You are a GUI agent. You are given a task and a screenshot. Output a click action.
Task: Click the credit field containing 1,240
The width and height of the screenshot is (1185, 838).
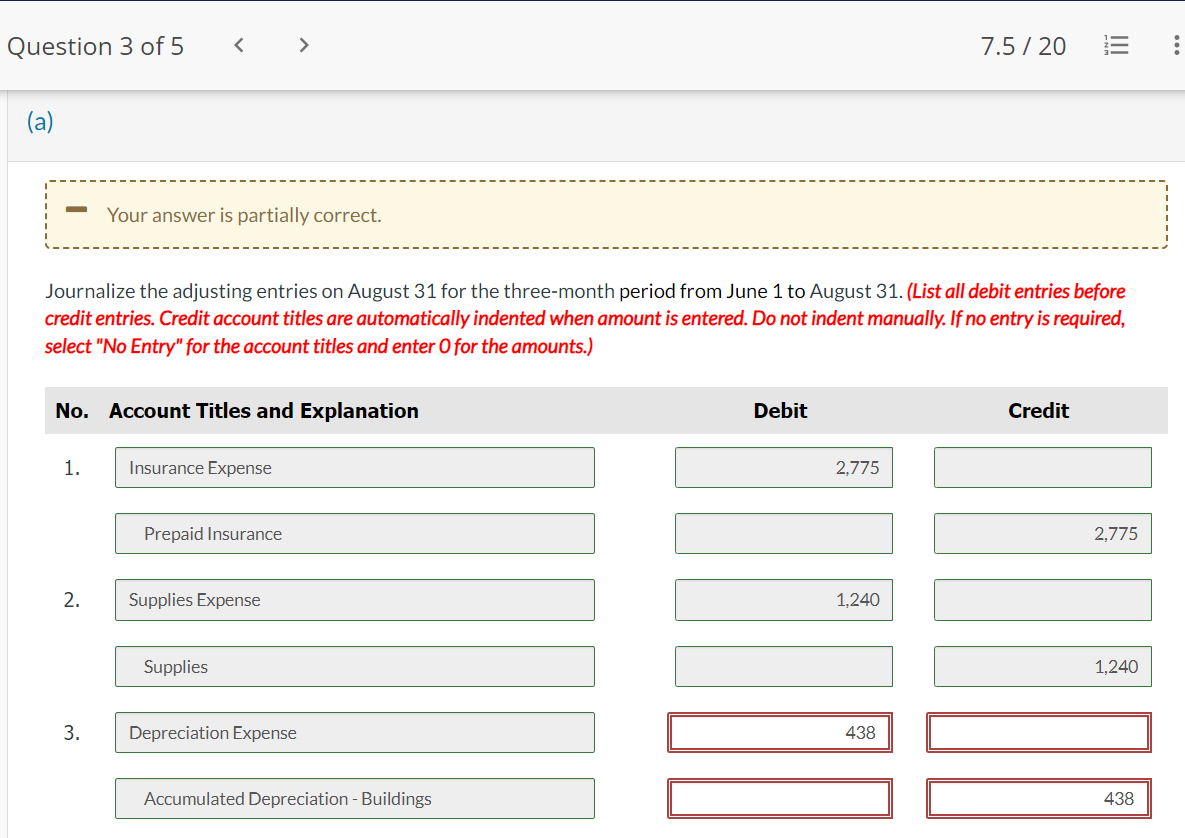(1042, 666)
